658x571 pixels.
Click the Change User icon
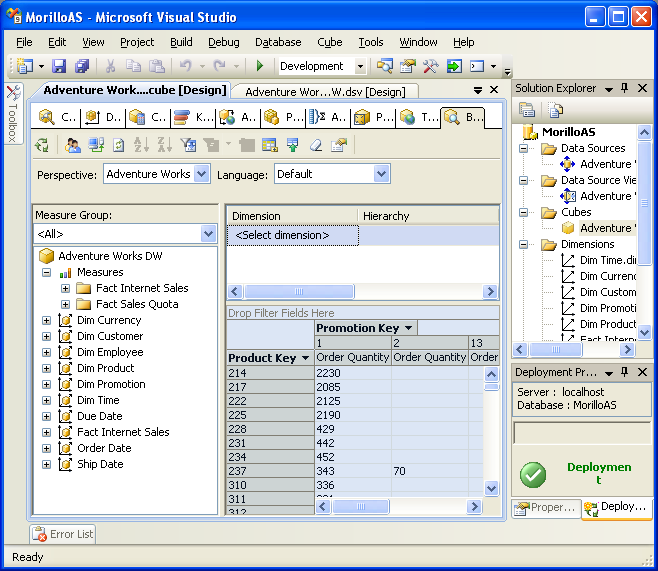[x=73, y=145]
